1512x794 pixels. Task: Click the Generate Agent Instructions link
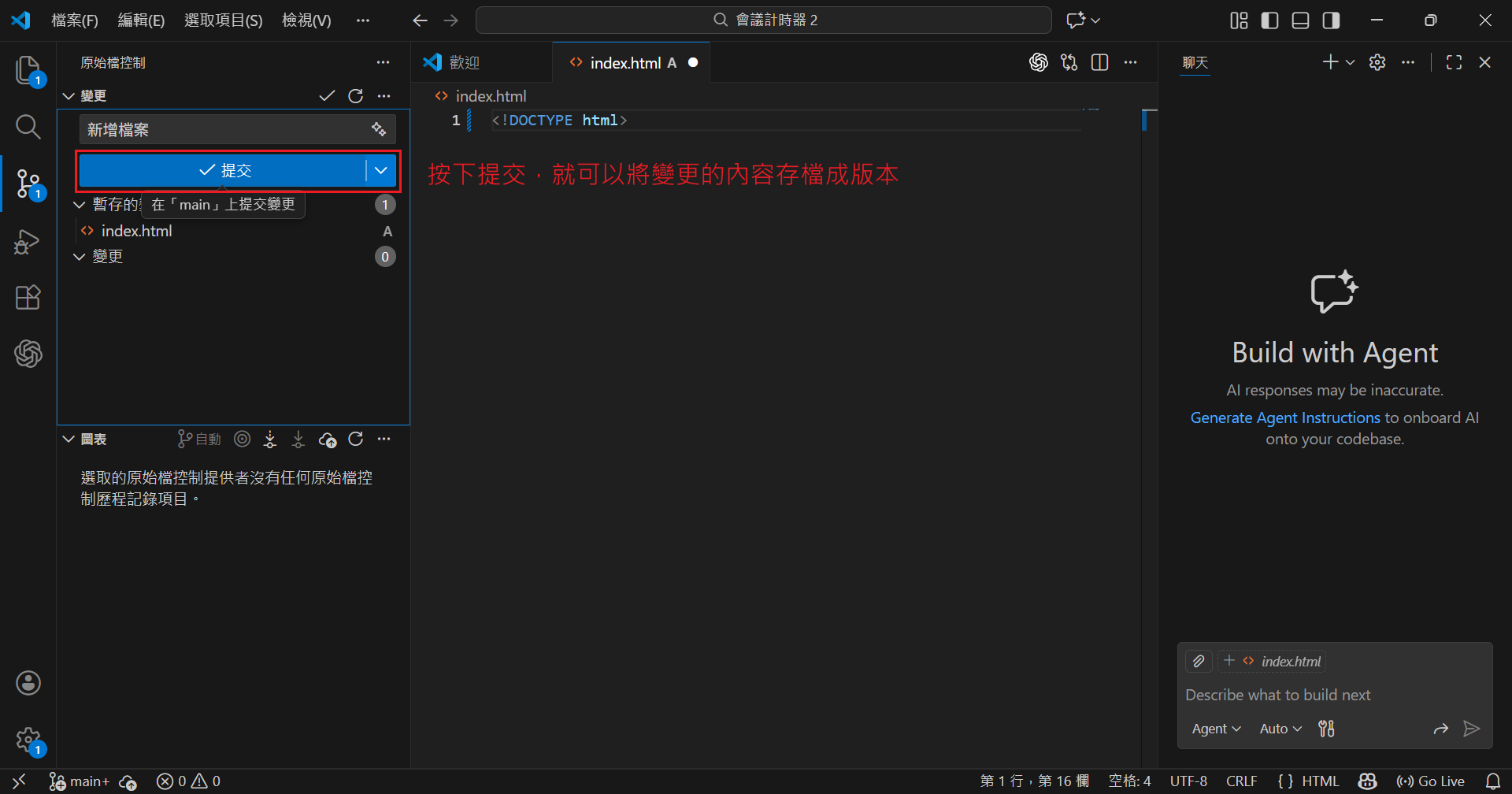[x=1285, y=417]
